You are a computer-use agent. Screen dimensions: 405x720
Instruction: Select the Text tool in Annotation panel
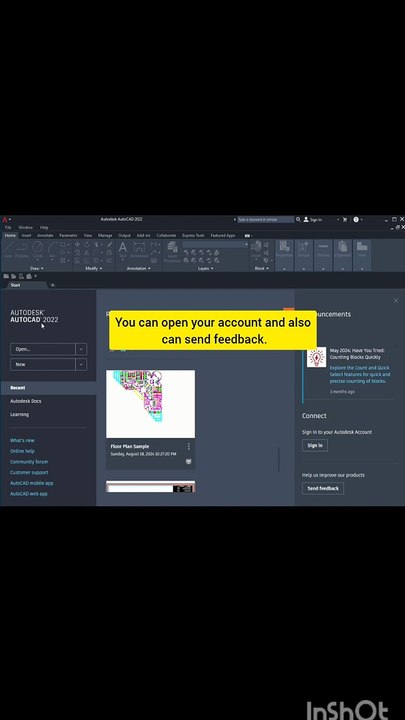(123, 250)
